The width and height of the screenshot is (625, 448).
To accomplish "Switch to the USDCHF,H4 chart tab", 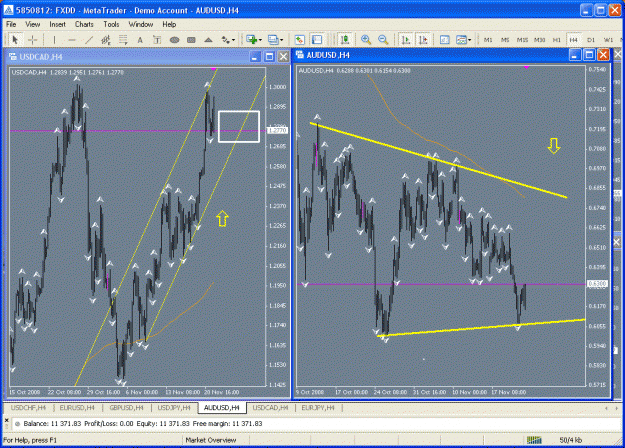I will point(28,408).
